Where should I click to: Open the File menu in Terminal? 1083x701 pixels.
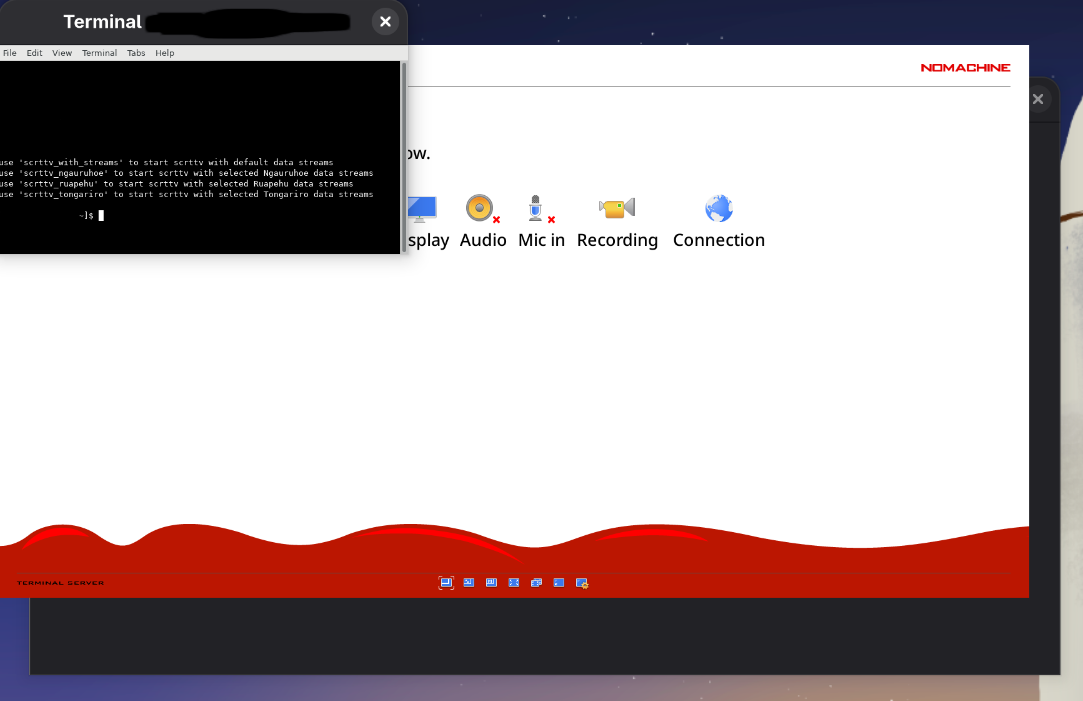pyautogui.click(x=10, y=53)
